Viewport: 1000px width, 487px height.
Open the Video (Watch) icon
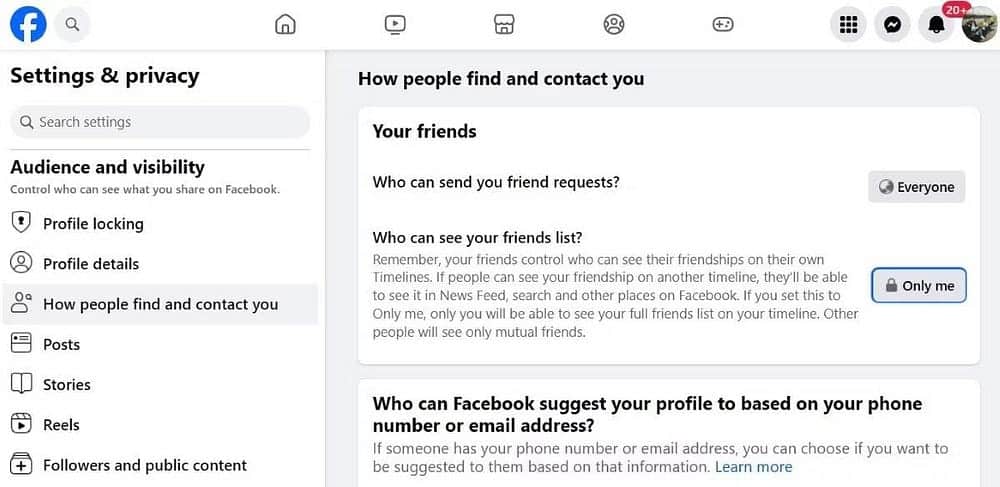coord(395,25)
